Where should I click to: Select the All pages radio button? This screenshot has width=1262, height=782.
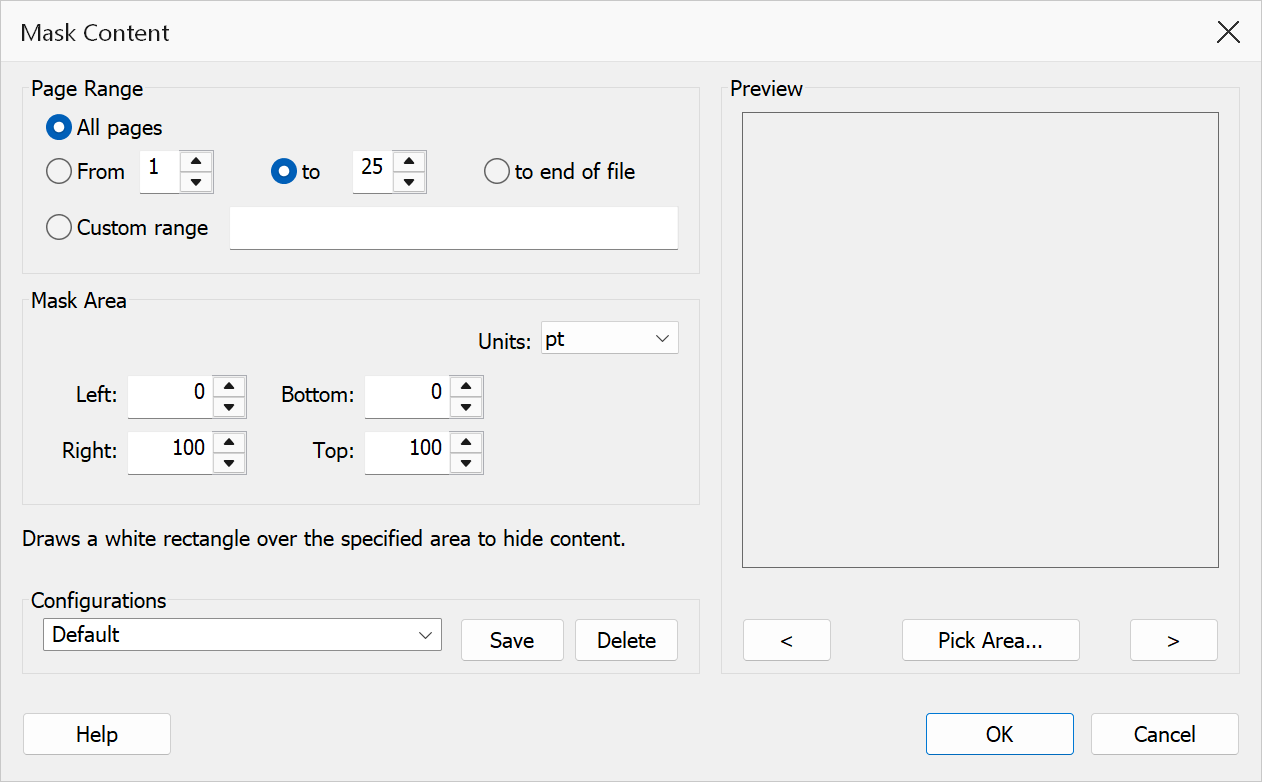click(59, 128)
